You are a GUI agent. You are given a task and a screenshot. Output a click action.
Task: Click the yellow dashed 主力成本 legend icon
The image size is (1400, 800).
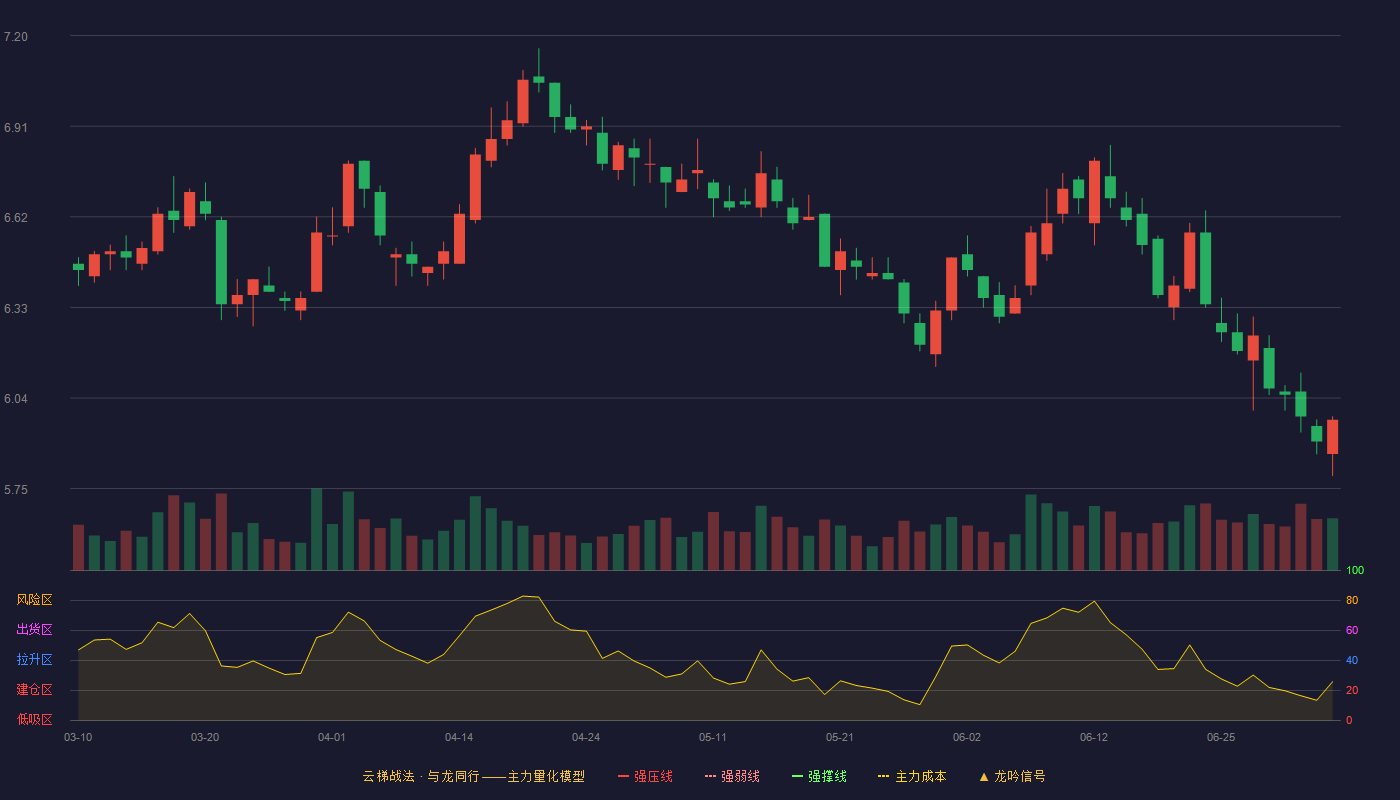[x=884, y=776]
